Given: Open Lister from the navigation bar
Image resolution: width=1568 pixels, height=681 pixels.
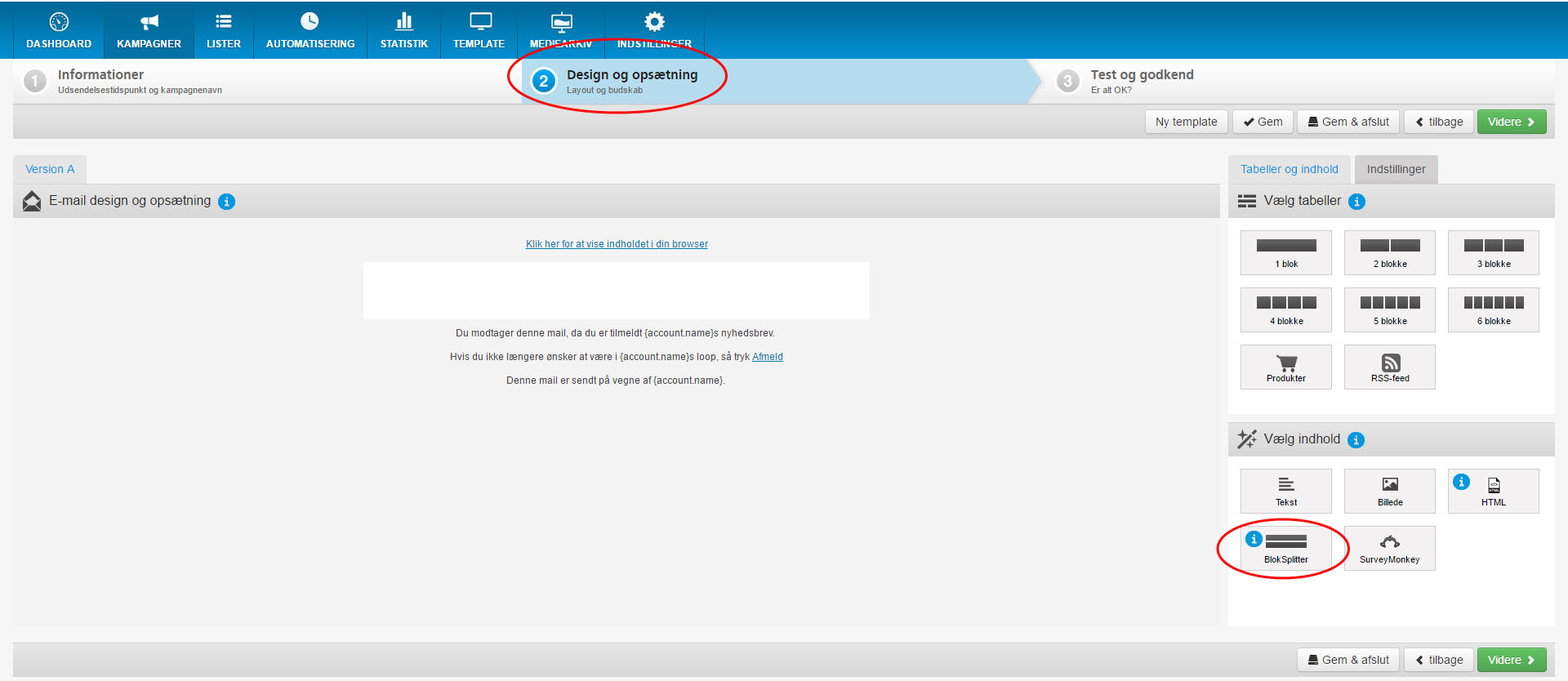Looking at the screenshot, I should [224, 30].
